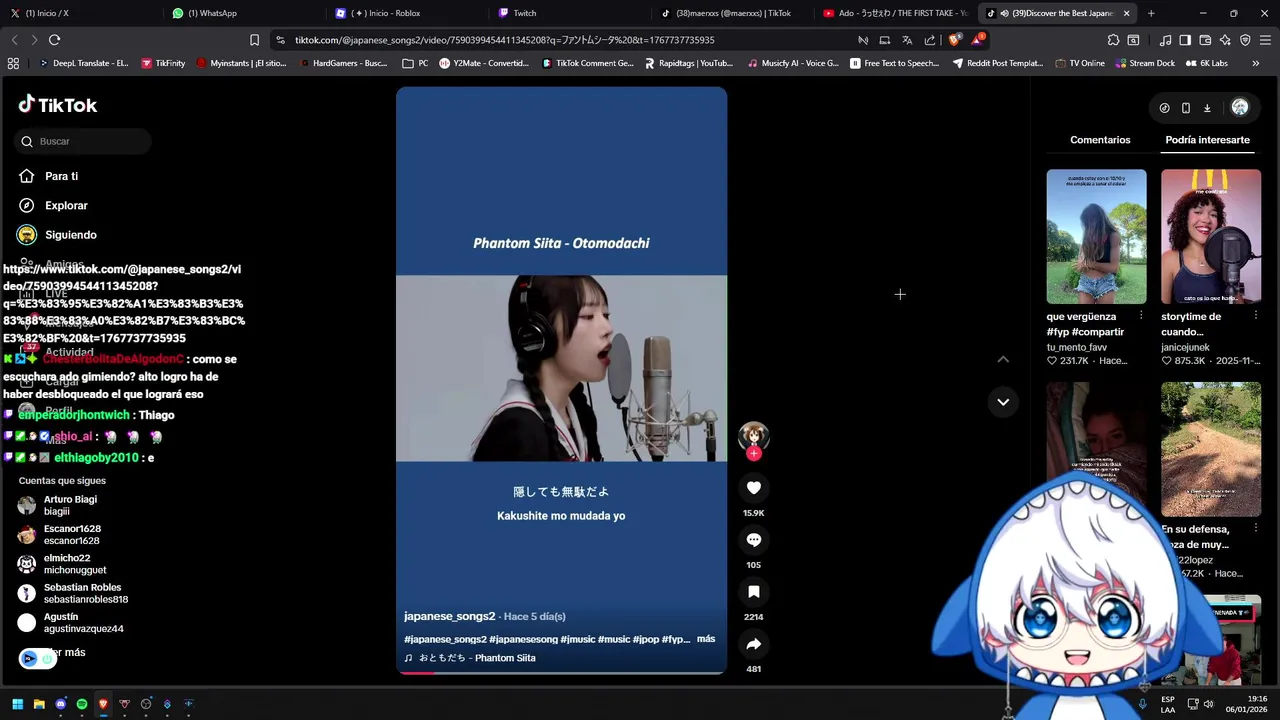Open the 'que vergüenza' video thumbnail
This screenshot has height=720, width=1280.
click(x=1096, y=236)
